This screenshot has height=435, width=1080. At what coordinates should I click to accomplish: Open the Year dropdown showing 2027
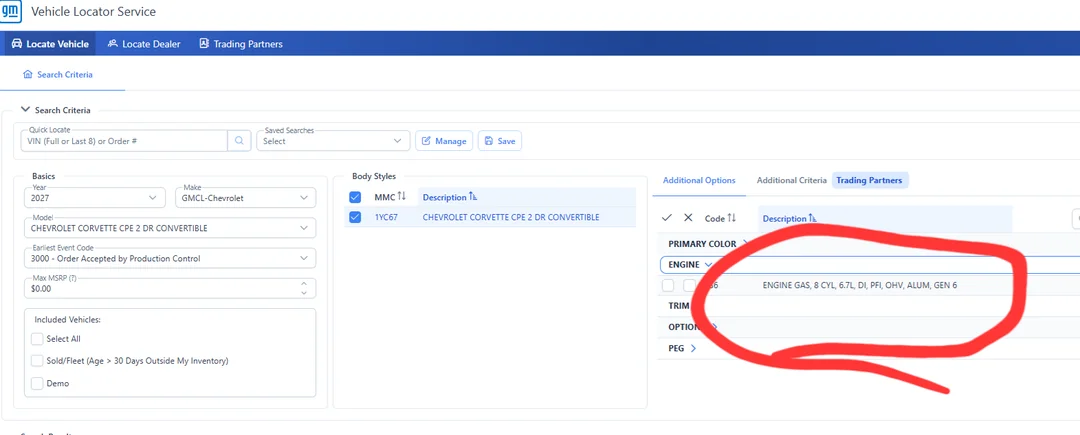[x=93, y=198]
